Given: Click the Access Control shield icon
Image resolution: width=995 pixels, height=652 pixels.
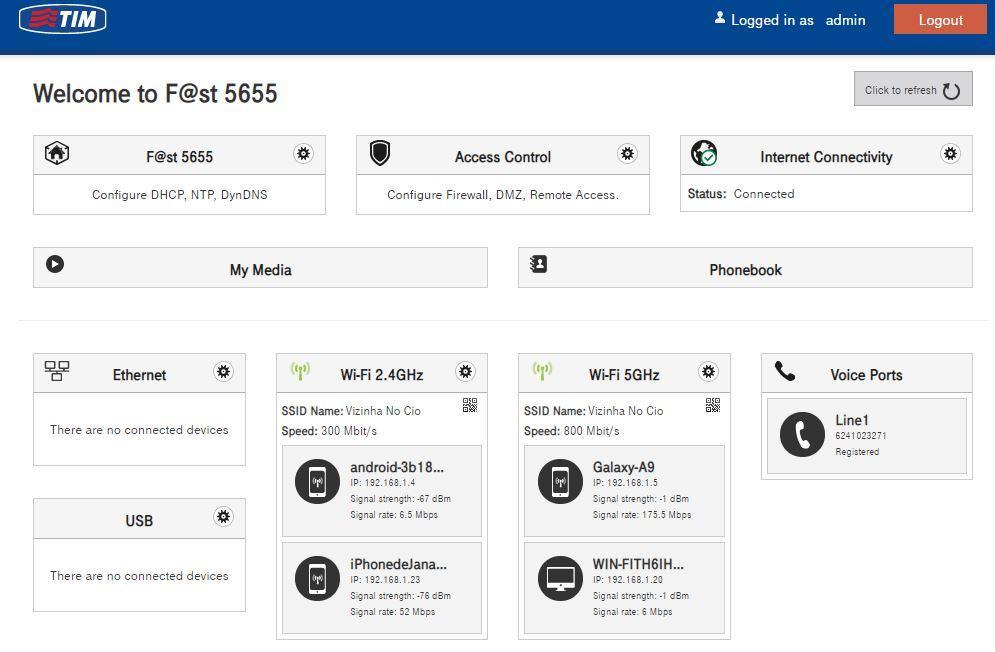Looking at the screenshot, I should (380, 153).
